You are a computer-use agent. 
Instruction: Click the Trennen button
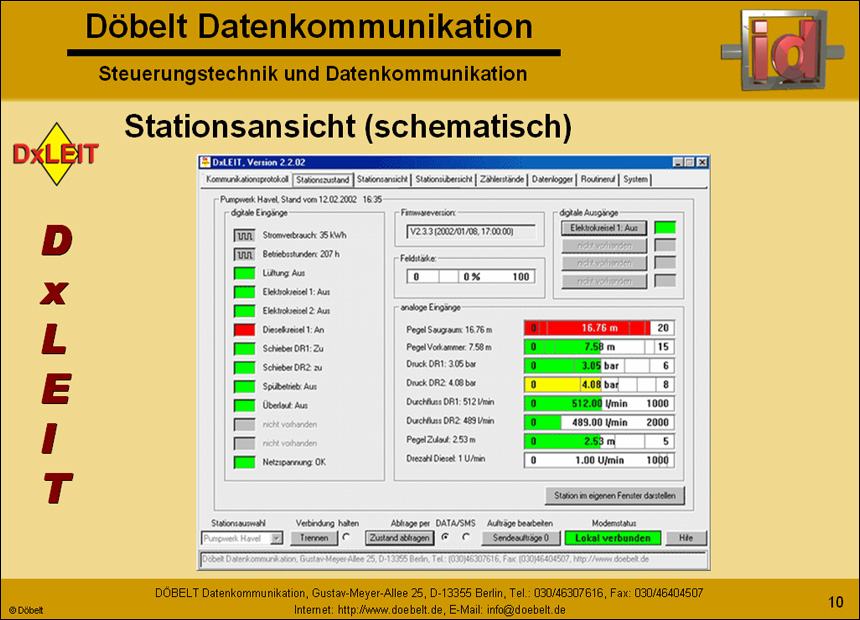click(x=314, y=538)
